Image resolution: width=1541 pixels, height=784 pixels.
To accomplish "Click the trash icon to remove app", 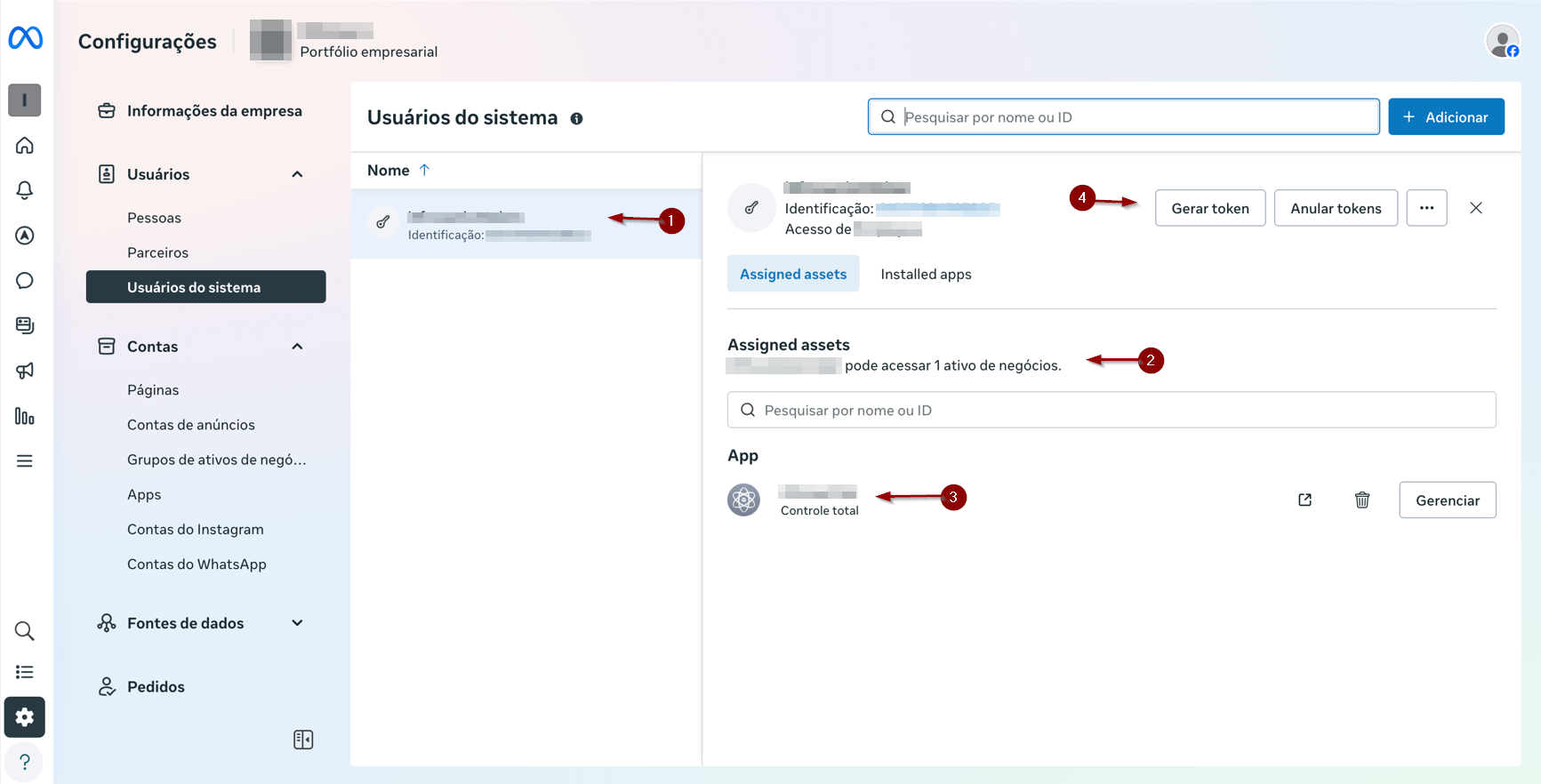I will 1361,500.
